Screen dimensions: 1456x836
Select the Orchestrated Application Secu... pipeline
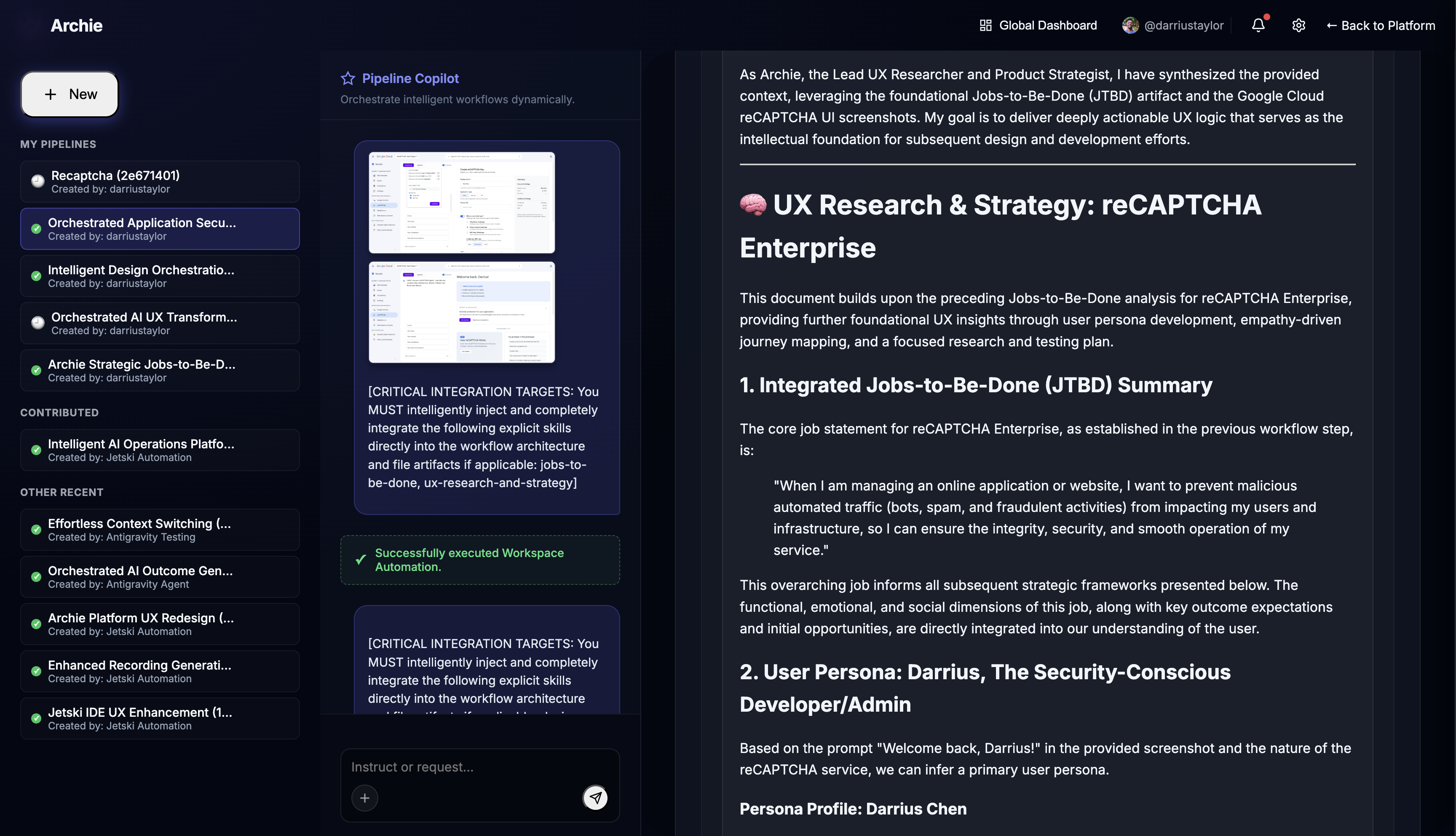(x=160, y=228)
